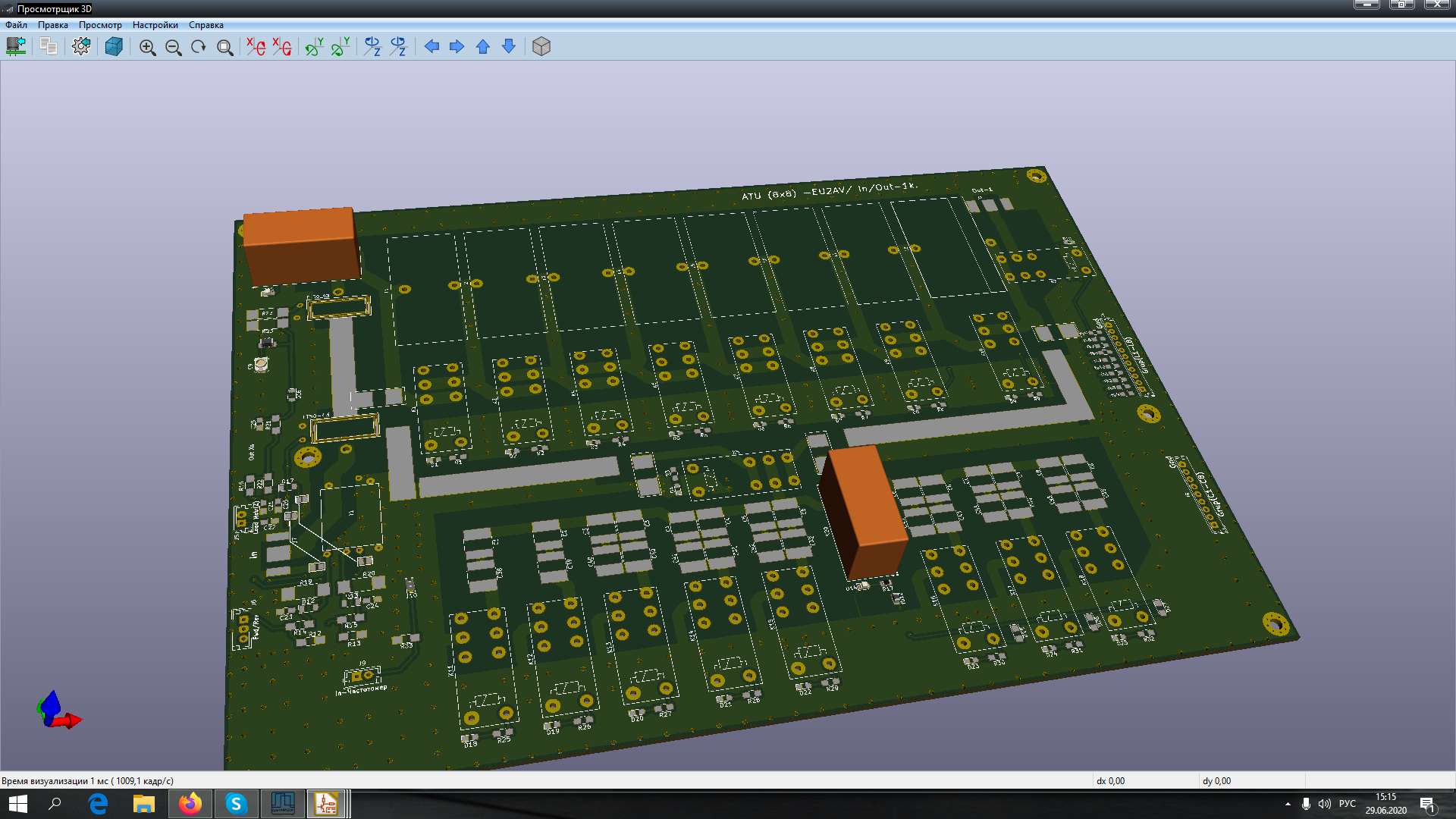This screenshot has width=1456, height=819.
Task: Copy 3D image to clipboard
Action: click(x=49, y=47)
